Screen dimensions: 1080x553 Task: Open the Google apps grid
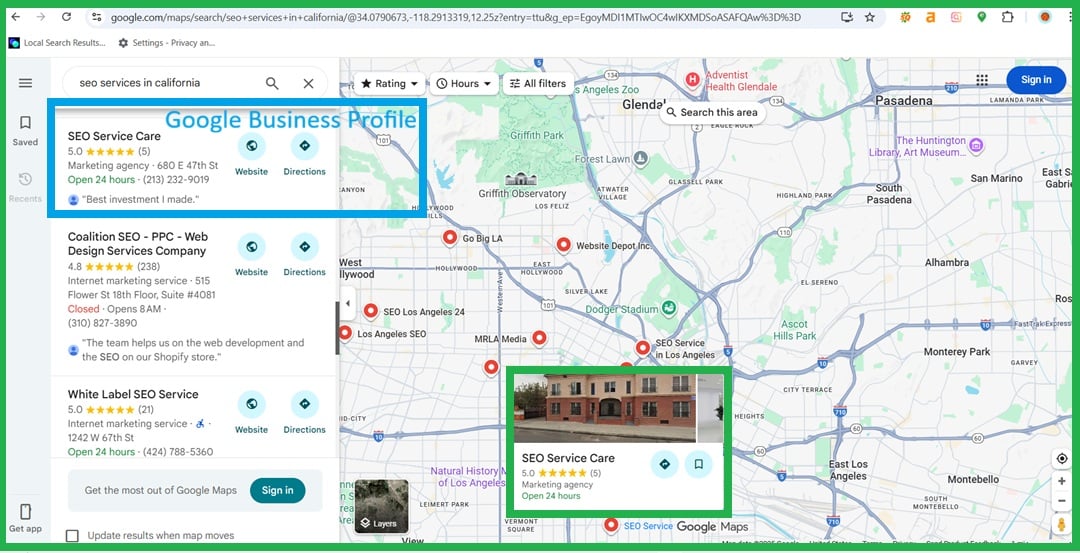[982, 80]
